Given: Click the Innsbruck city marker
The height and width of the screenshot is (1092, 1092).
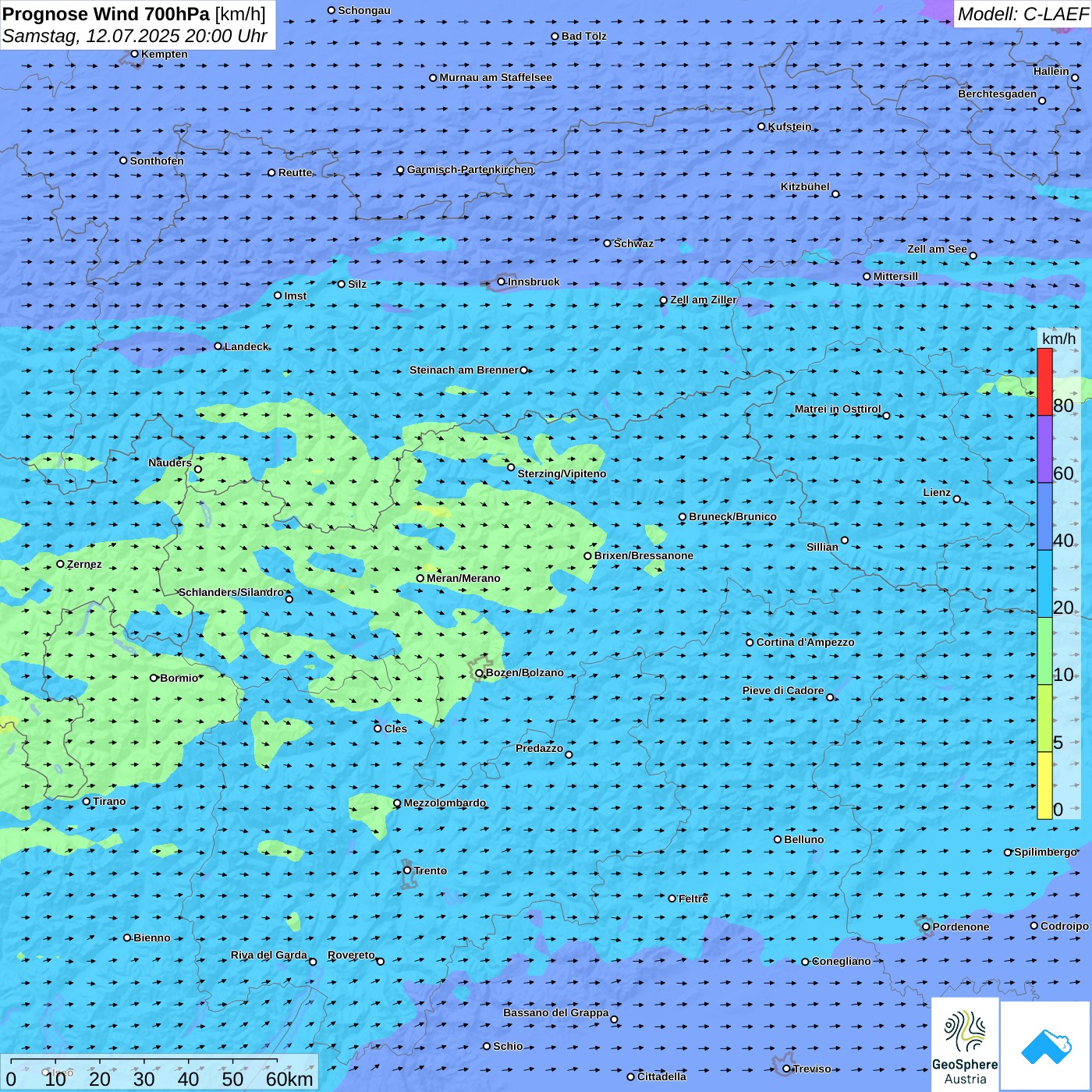Looking at the screenshot, I should point(501,282).
